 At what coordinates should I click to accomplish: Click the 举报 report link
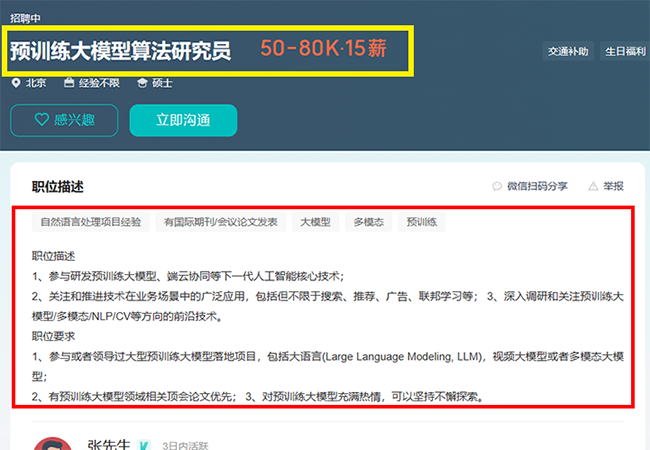(x=613, y=186)
